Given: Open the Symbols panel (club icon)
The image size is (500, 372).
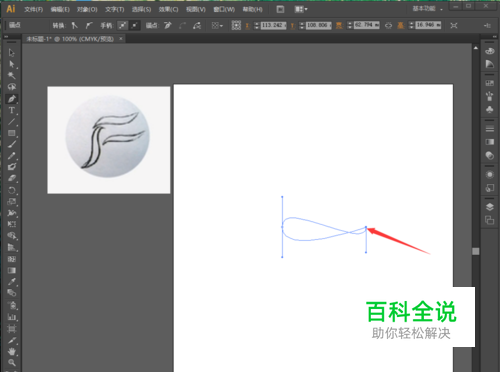Looking at the screenshot, I should point(490,109).
